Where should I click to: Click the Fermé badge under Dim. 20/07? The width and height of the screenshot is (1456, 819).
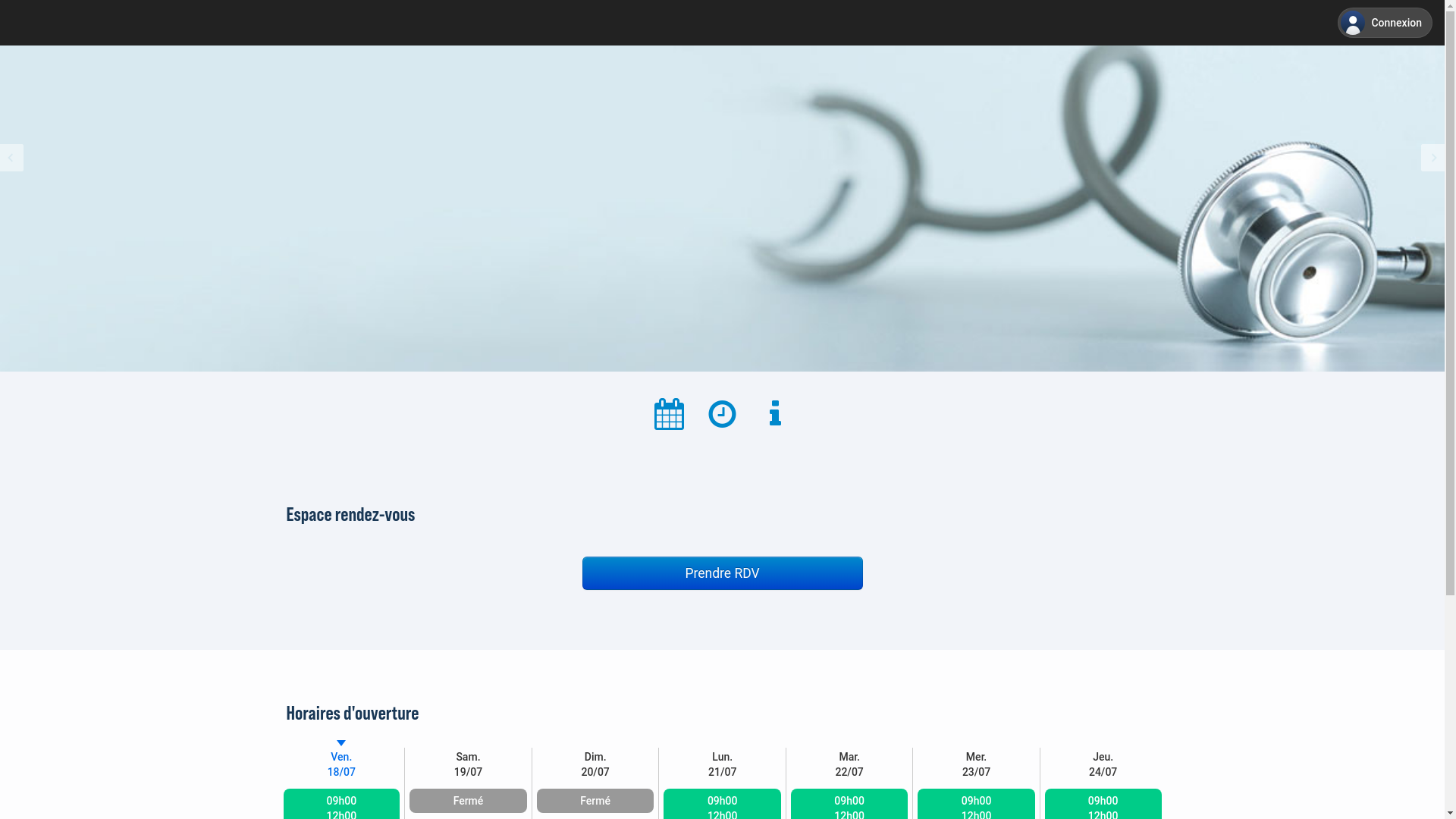coord(595,801)
